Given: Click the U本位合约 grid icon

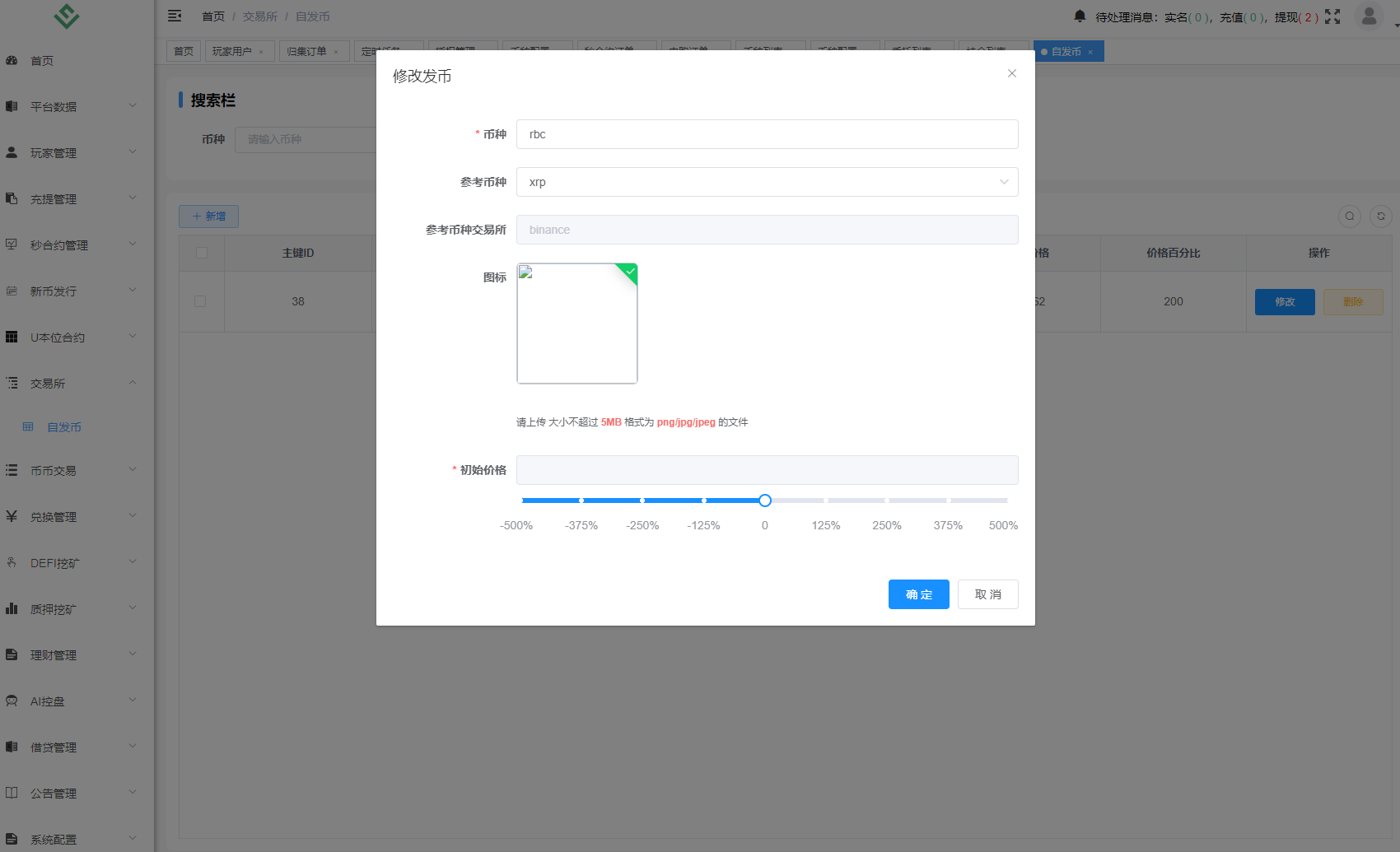Looking at the screenshot, I should pos(12,337).
